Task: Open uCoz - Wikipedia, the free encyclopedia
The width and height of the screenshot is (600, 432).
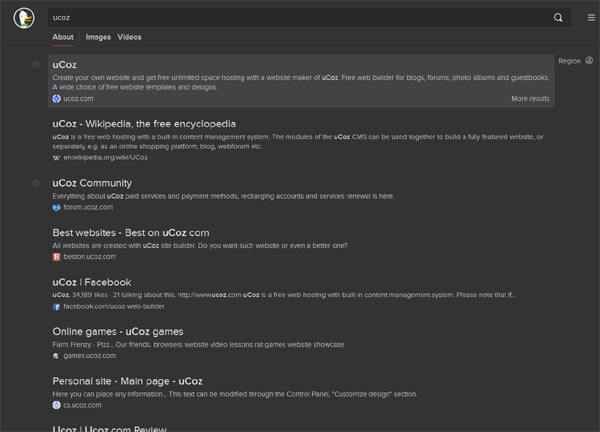Action: [144, 124]
